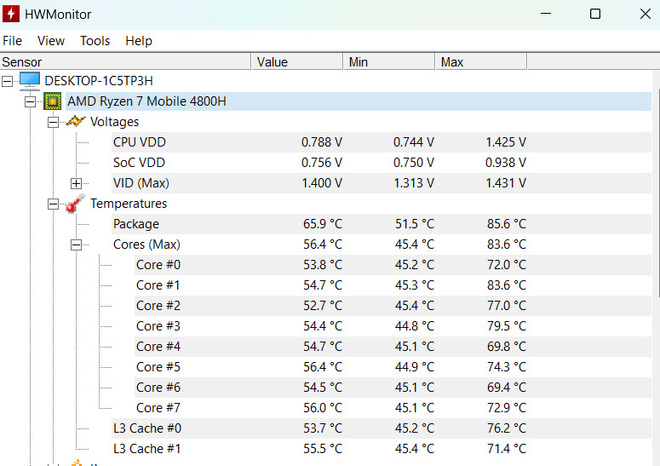This screenshot has width=660, height=466.
Task: Open the Tools menu
Action: click(x=95, y=41)
